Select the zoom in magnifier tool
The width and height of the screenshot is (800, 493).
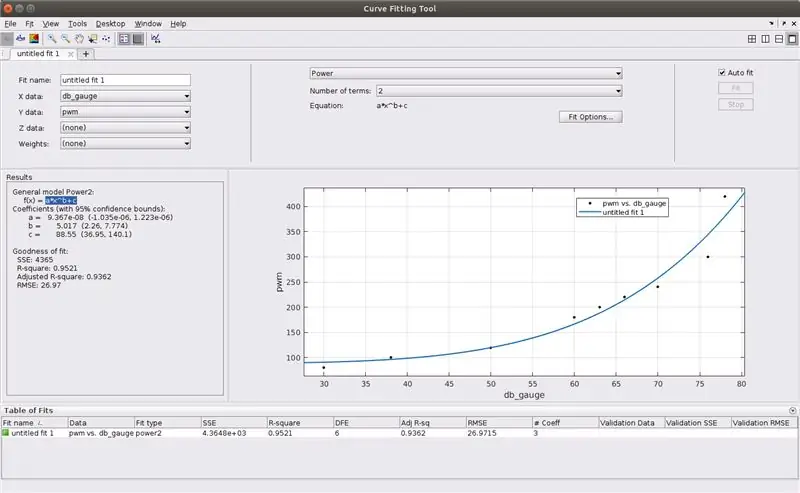point(52,39)
